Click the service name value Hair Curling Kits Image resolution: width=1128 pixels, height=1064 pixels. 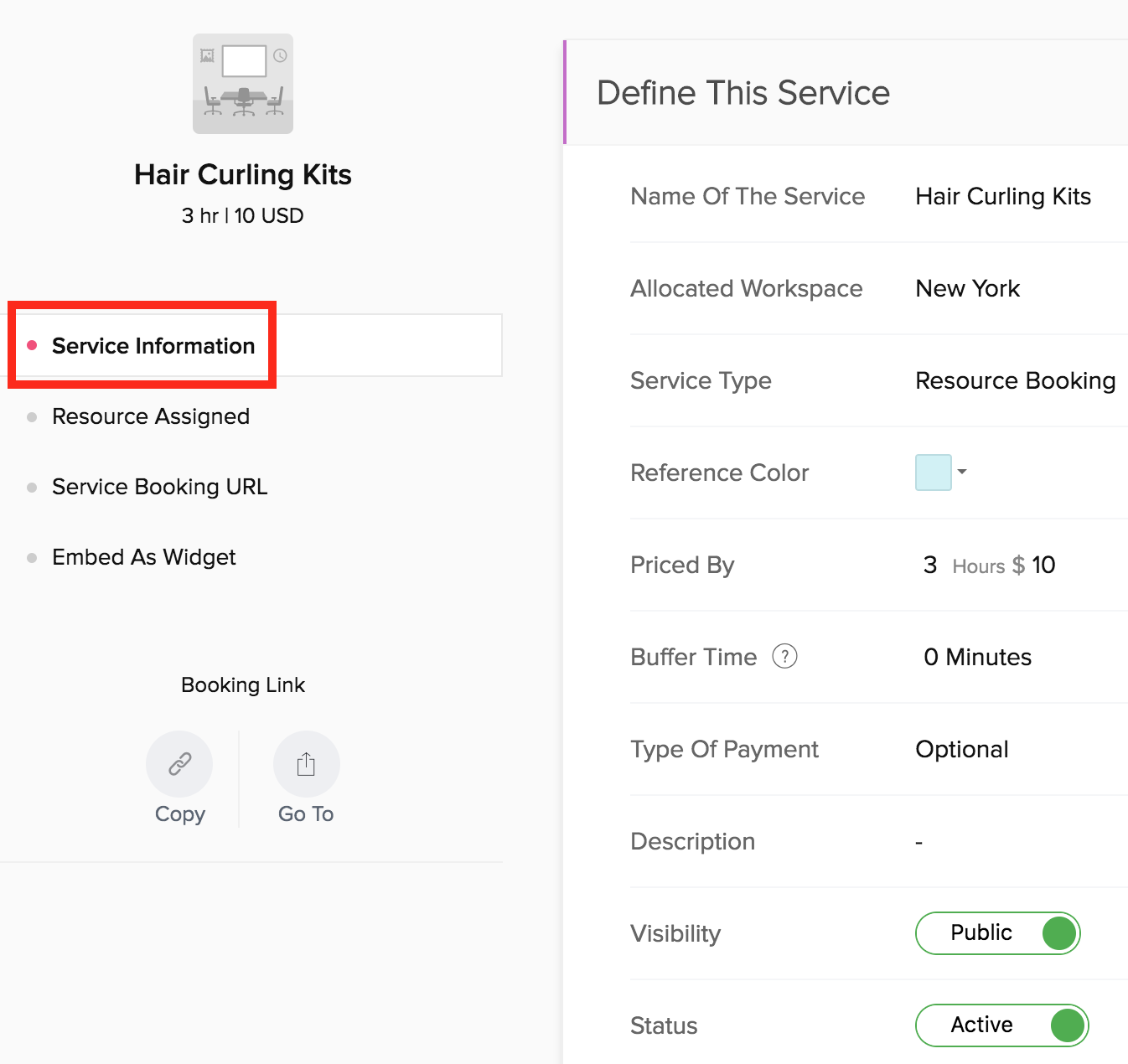(x=1003, y=196)
